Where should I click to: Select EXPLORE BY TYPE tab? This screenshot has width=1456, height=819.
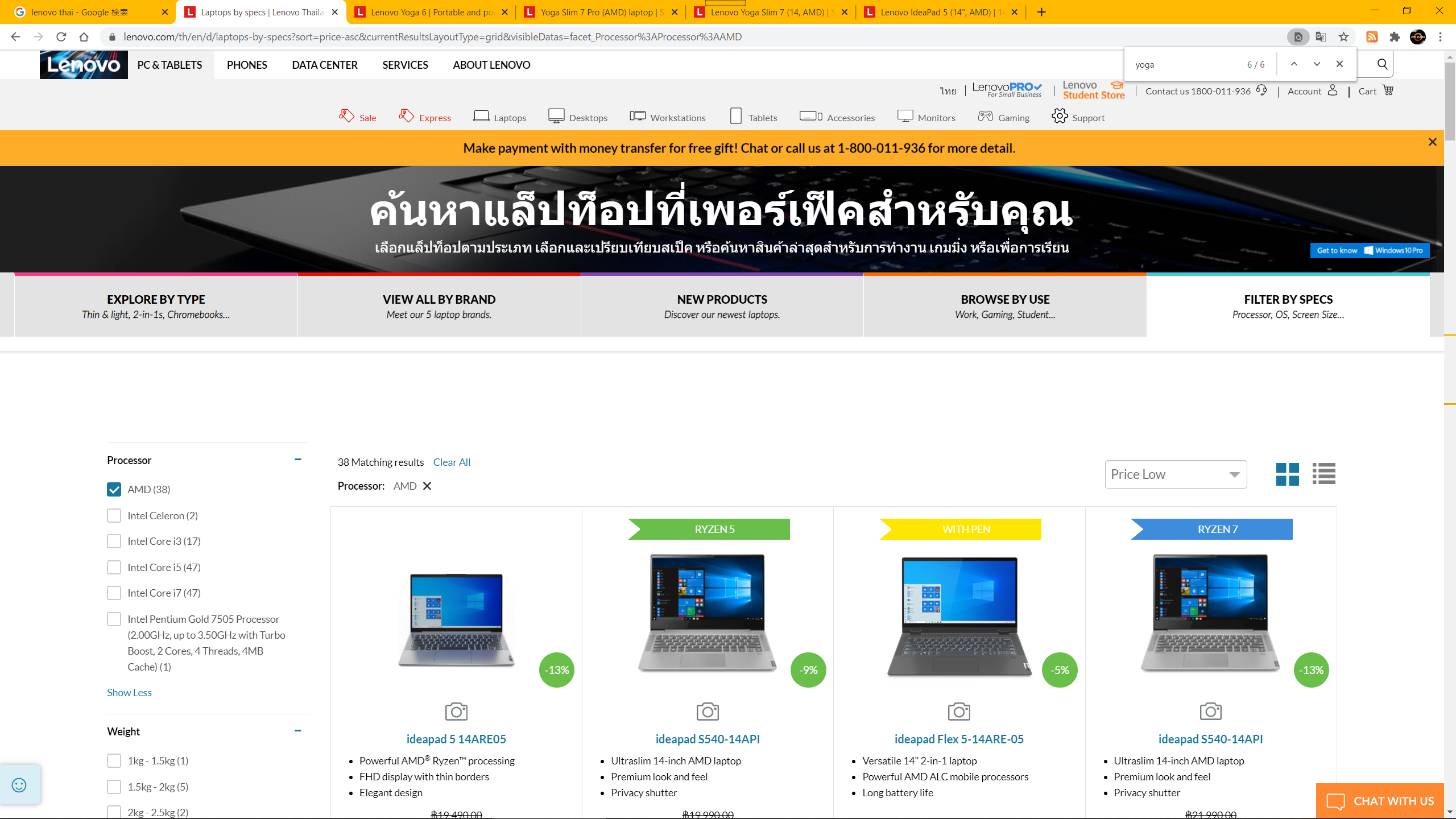[156, 306]
